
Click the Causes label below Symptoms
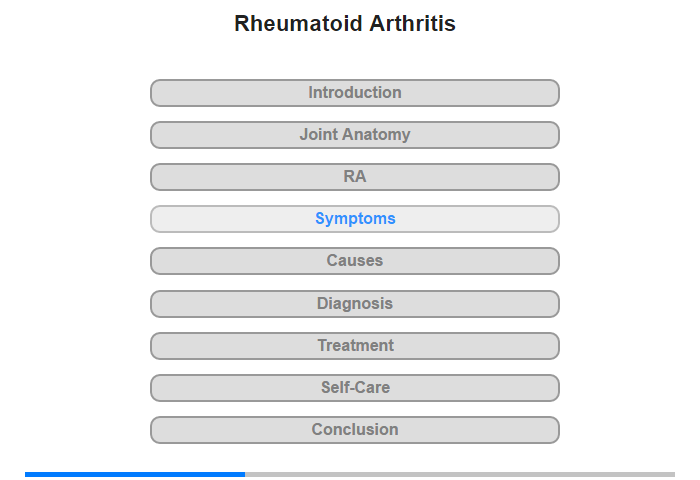[x=355, y=260]
